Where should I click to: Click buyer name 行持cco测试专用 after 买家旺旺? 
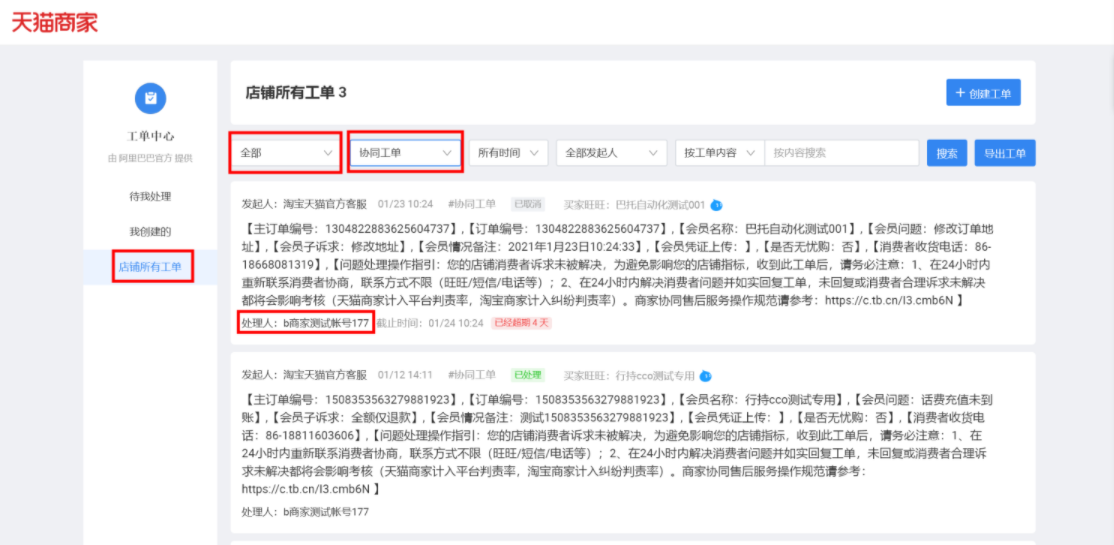[x=654, y=375]
